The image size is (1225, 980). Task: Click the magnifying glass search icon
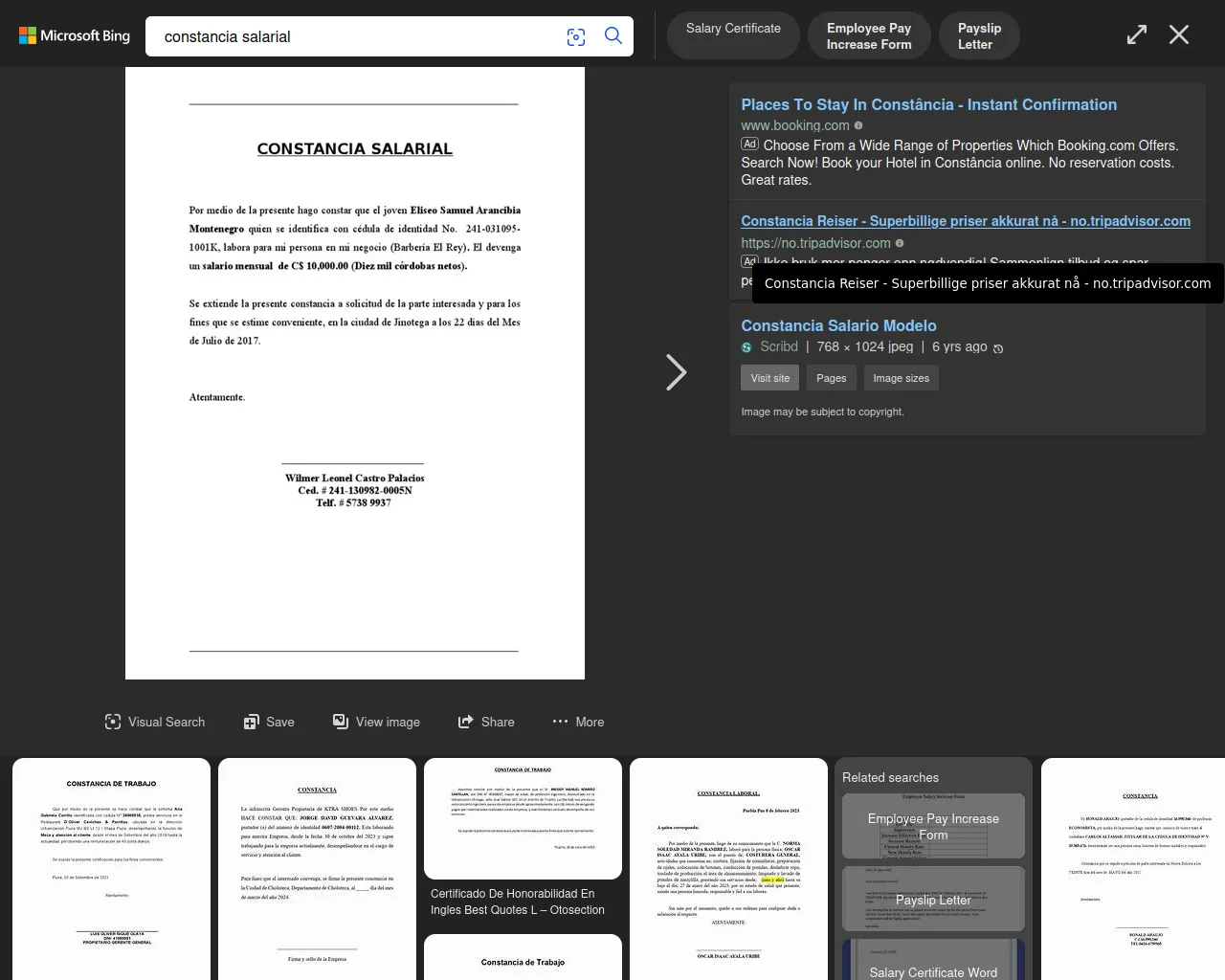pos(613,36)
